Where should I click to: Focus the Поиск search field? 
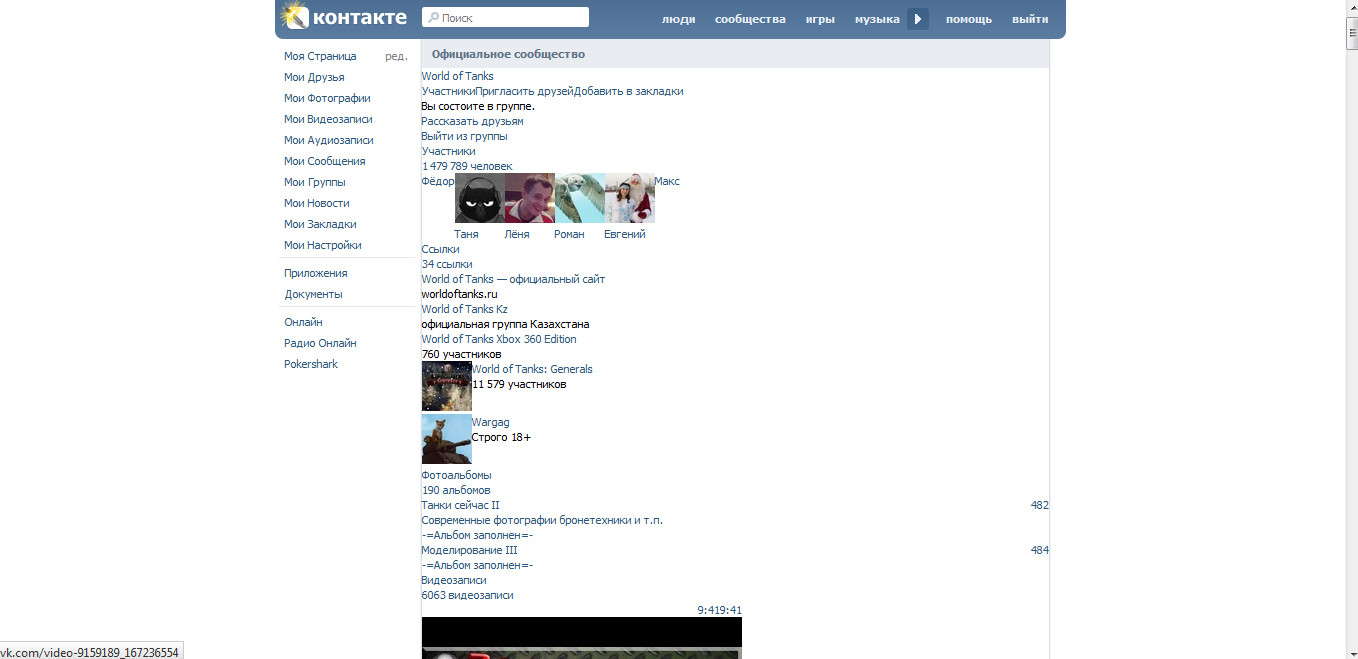pos(505,17)
